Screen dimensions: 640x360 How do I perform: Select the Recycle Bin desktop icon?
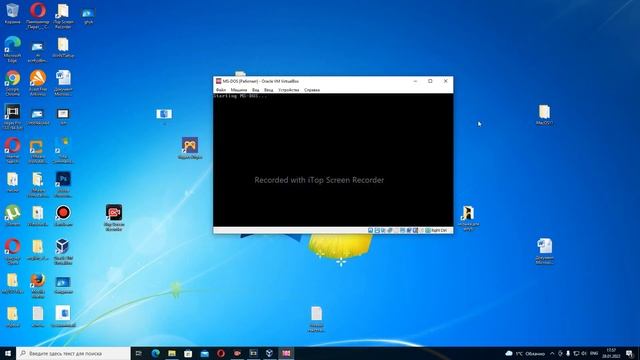click(x=12, y=13)
